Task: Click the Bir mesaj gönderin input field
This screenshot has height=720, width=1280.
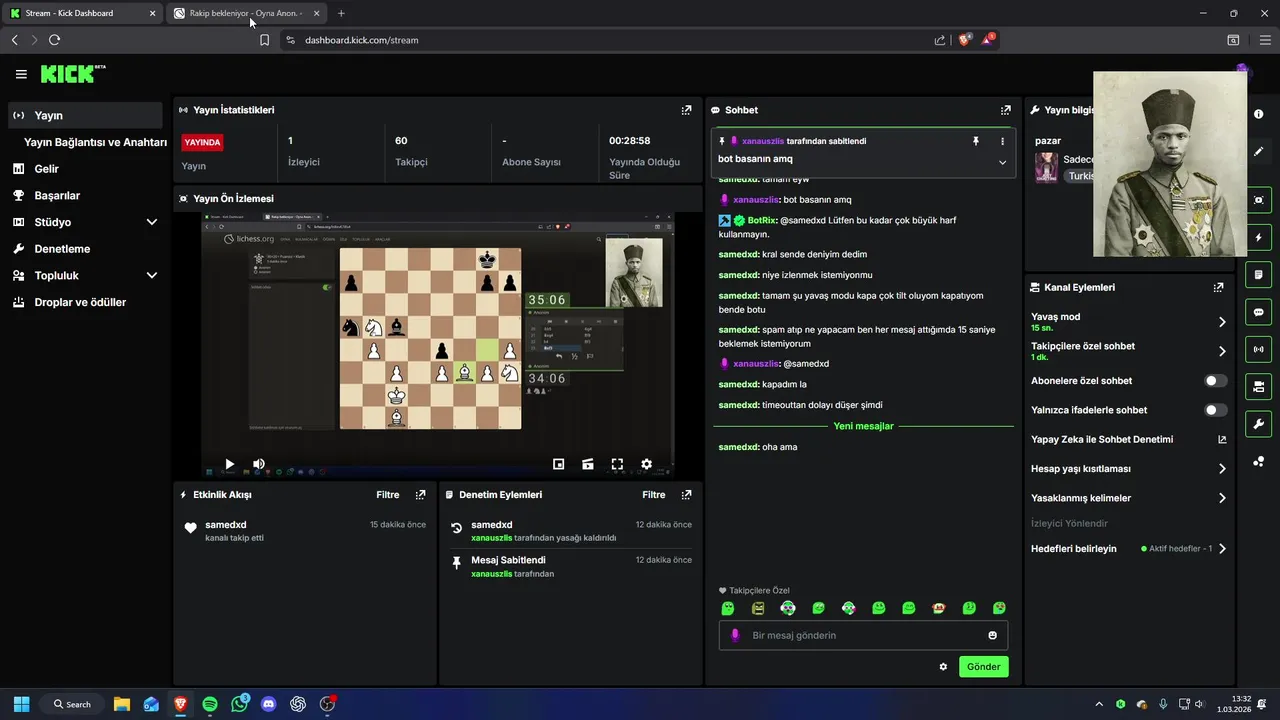Action: pyautogui.click(x=863, y=635)
